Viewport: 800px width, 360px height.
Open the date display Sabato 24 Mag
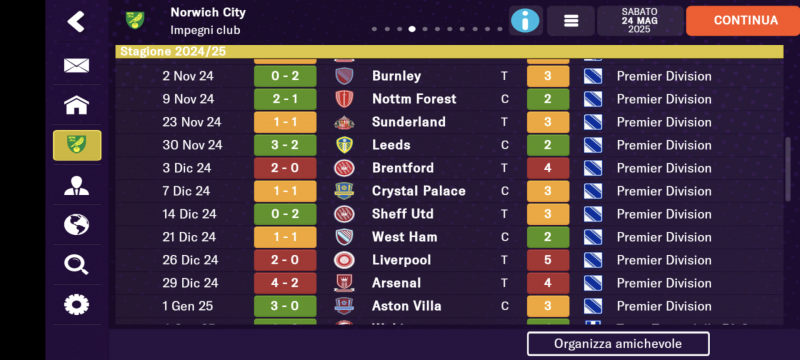click(639, 21)
